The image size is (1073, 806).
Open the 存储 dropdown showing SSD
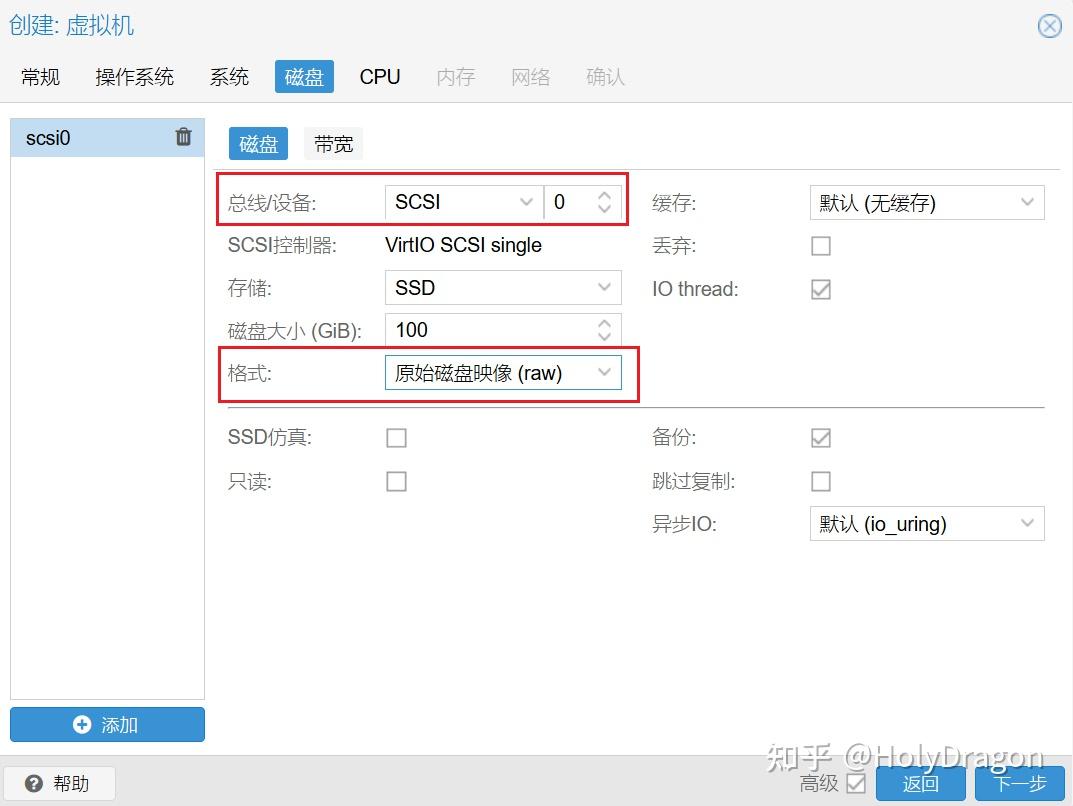(x=606, y=287)
